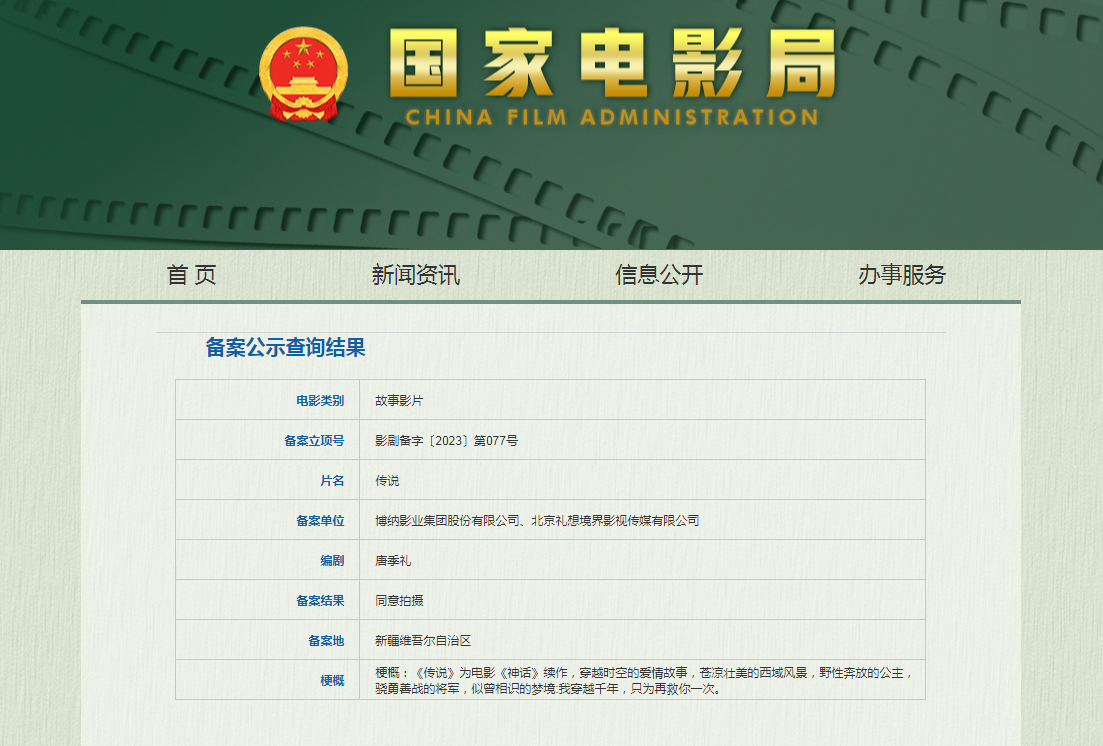This screenshot has width=1103, height=746.
Task: Click the synopsis paragraph about 《神话》续作
Action: (x=640, y=680)
